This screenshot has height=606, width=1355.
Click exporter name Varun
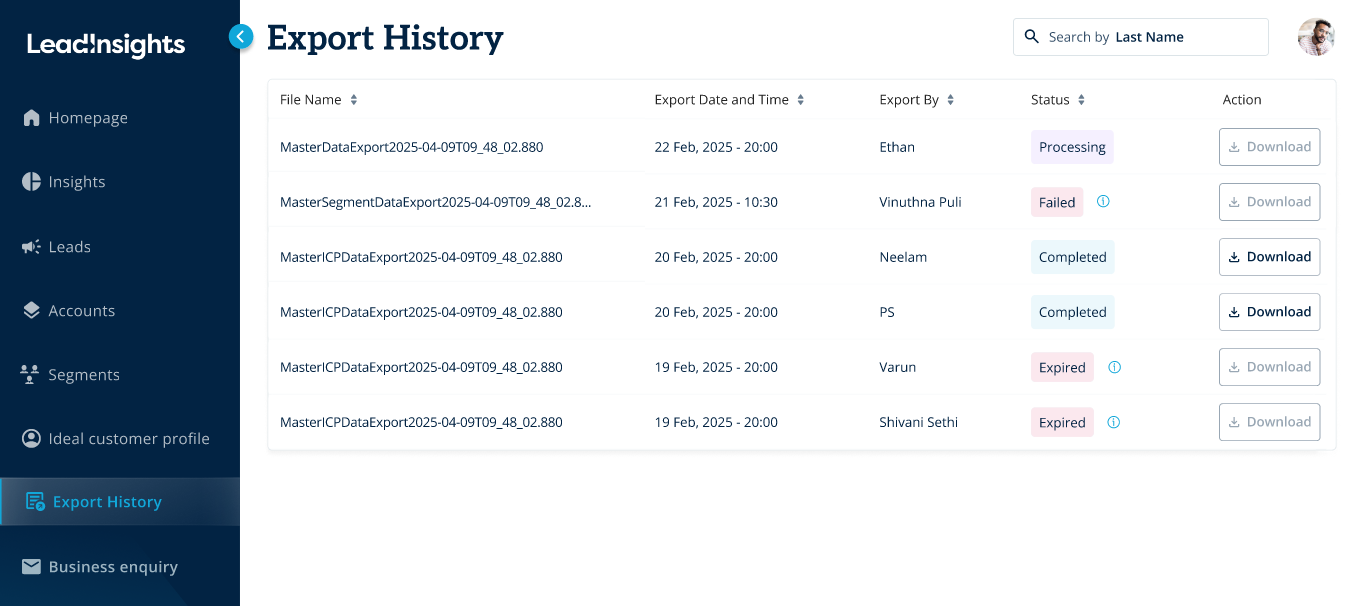[x=898, y=367]
